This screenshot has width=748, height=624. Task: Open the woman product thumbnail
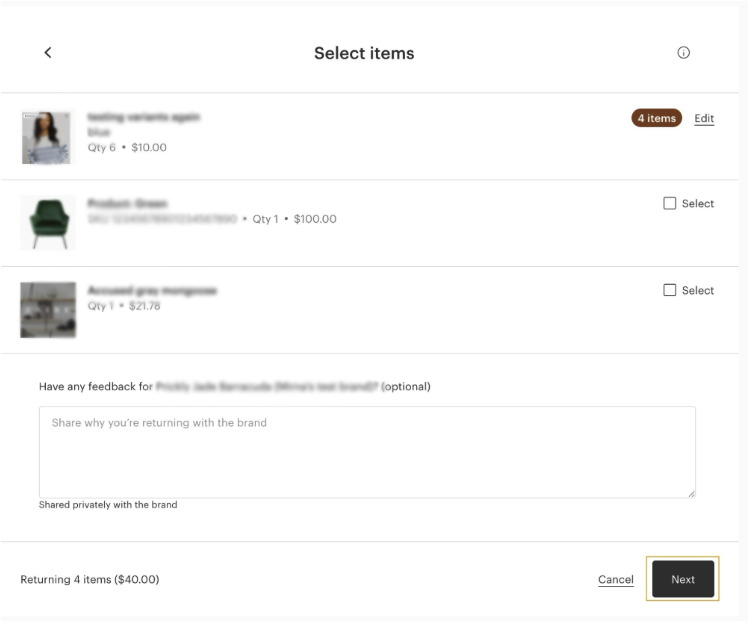pyautogui.click(x=48, y=137)
